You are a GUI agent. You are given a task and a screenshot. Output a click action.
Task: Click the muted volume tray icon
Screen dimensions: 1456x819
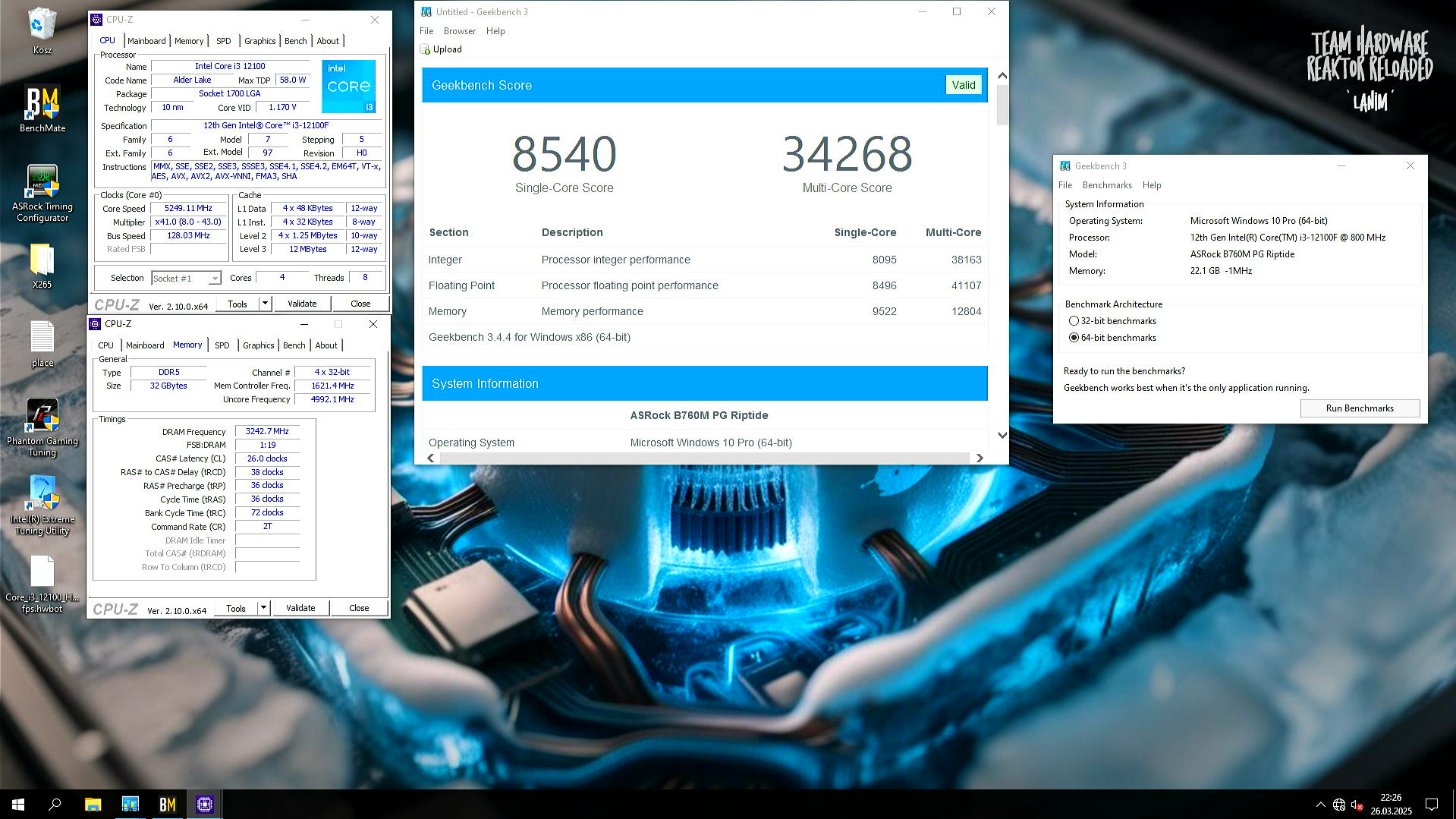(1357, 805)
